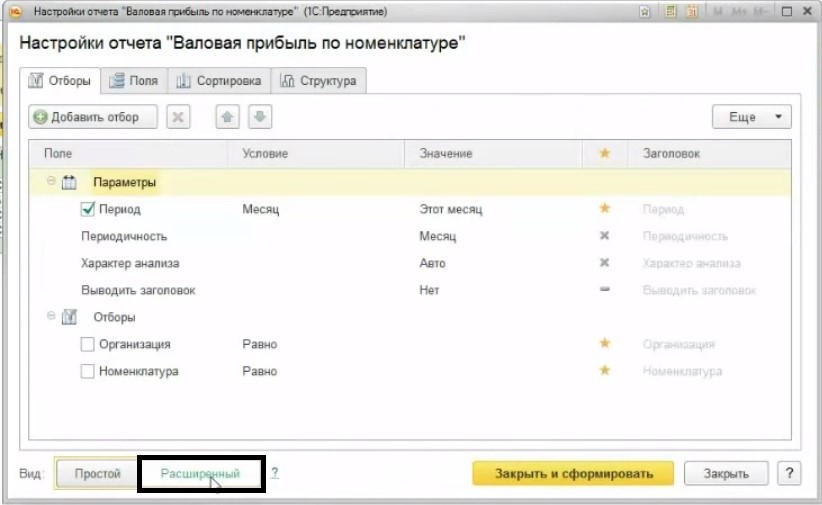Click the favorites star icon in title bar
Screen dimensions: 822x505
pyautogui.click(x=646, y=11)
